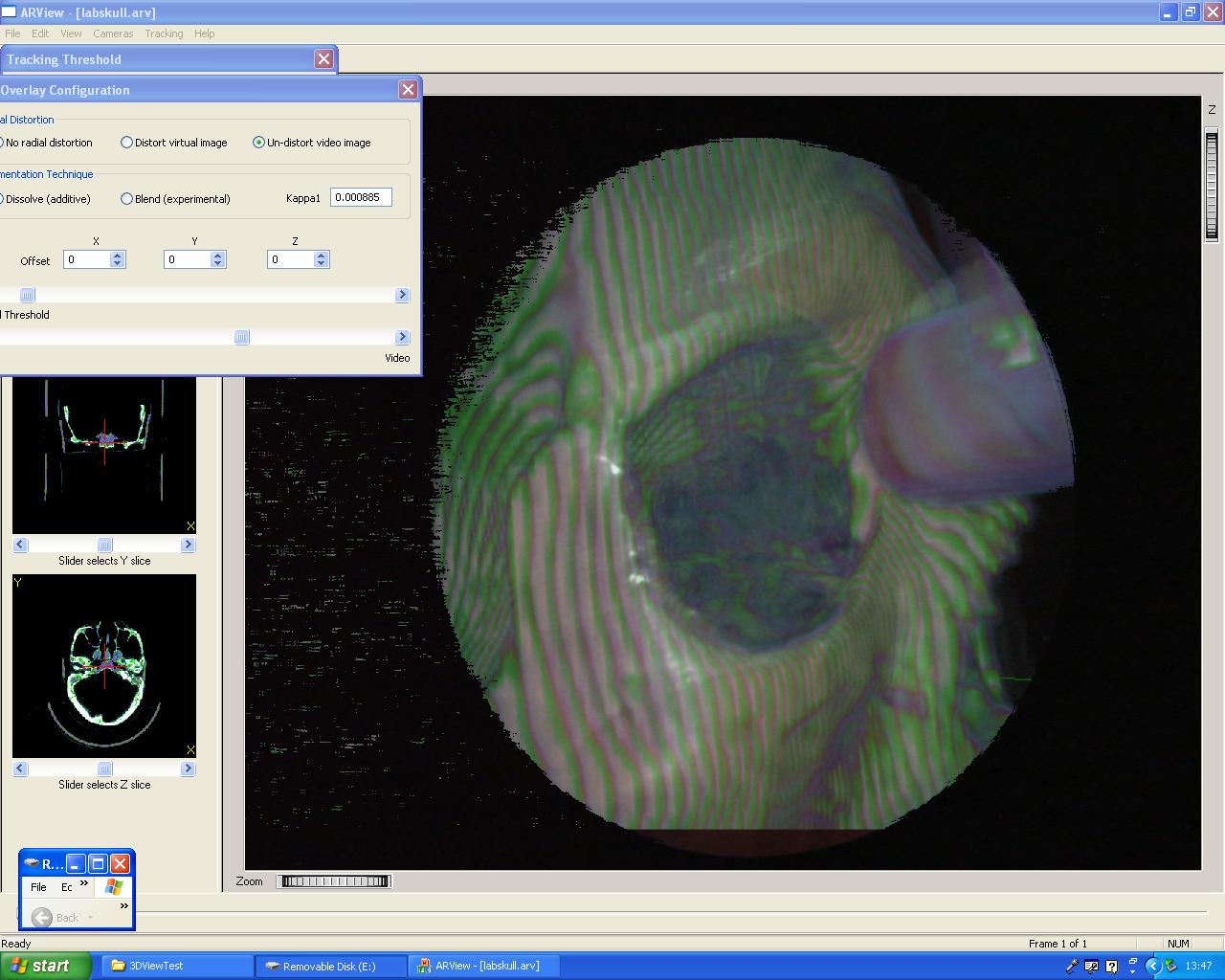Click the axial Z slice thumbnail
This screenshot has width=1225, height=980.
(x=104, y=666)
